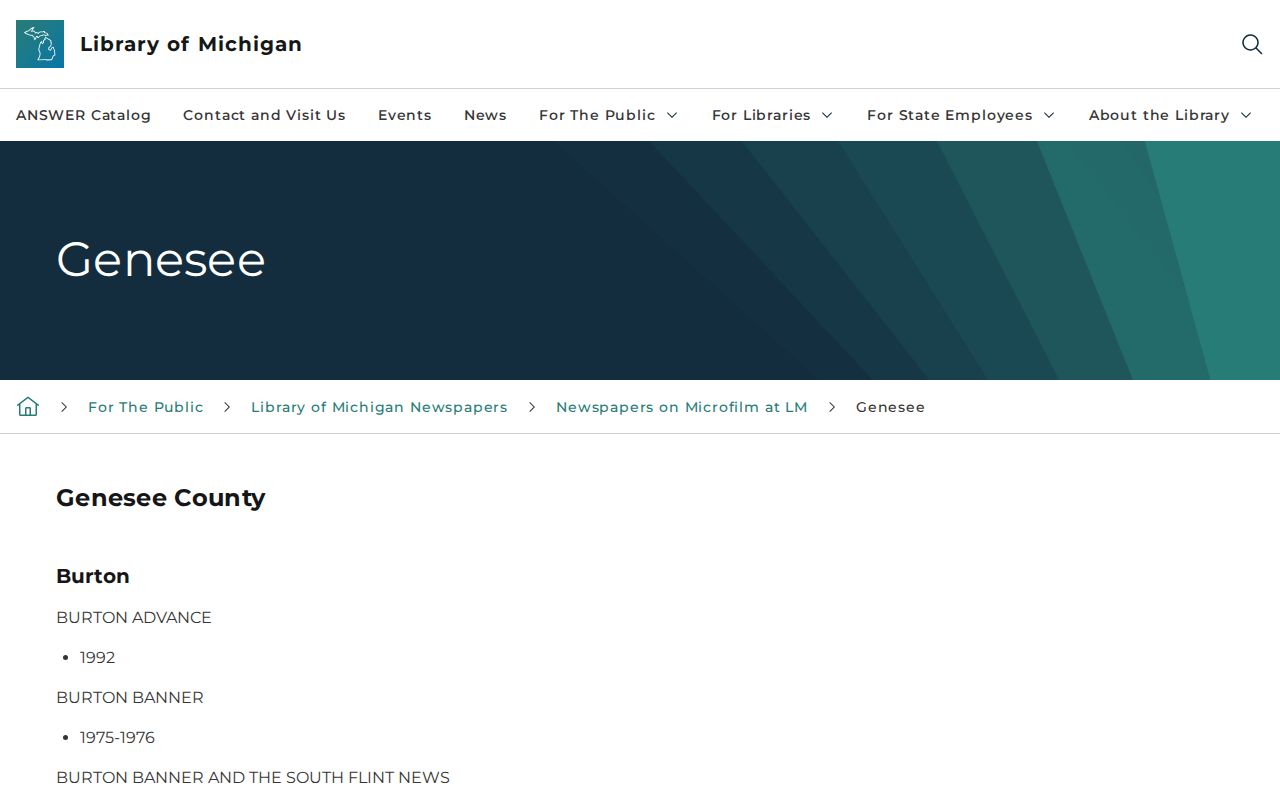The width and height of the screenshot is (1280, 800).
Task: Go to home via breadcrumb house icon
Action: (x=28, y=406)
